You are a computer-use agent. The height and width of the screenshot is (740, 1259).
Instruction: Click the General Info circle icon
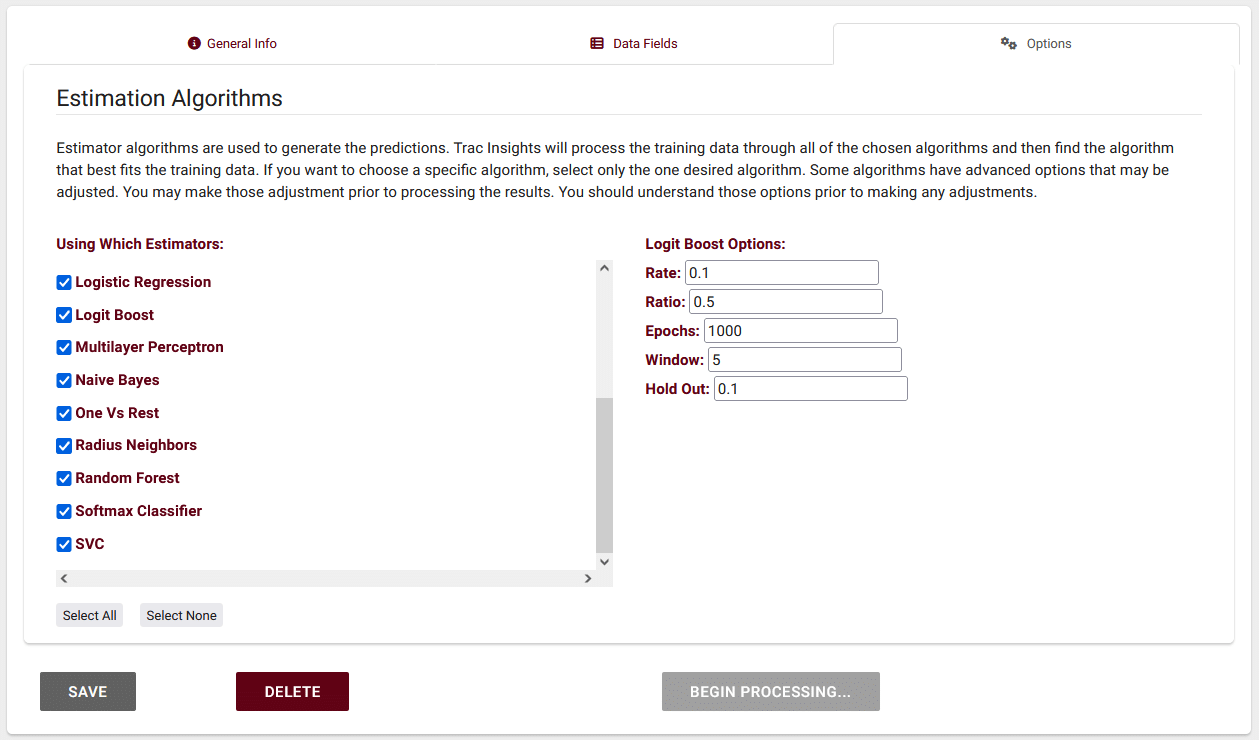tap(194, 44)
